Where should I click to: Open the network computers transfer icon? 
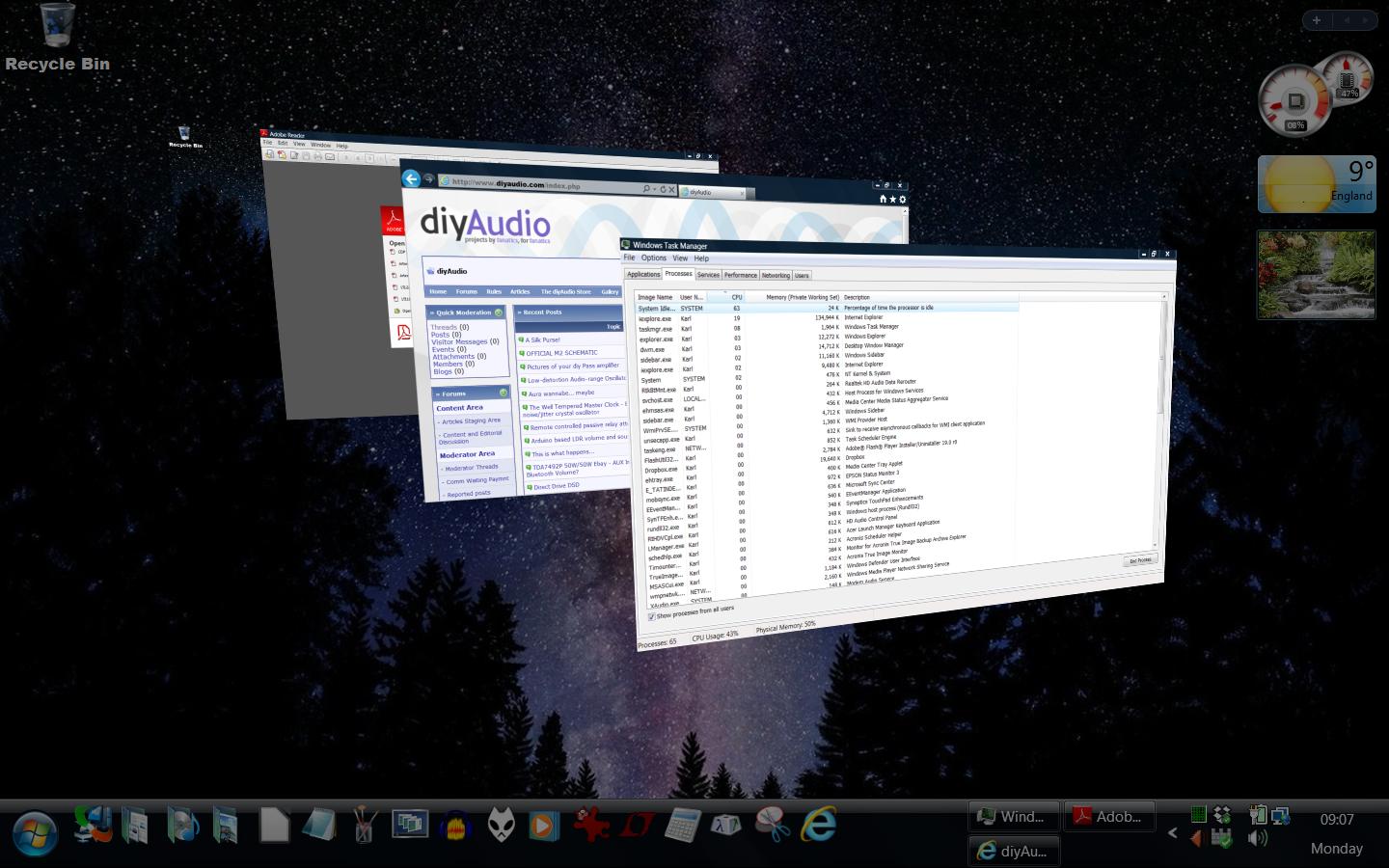[95, 825]
